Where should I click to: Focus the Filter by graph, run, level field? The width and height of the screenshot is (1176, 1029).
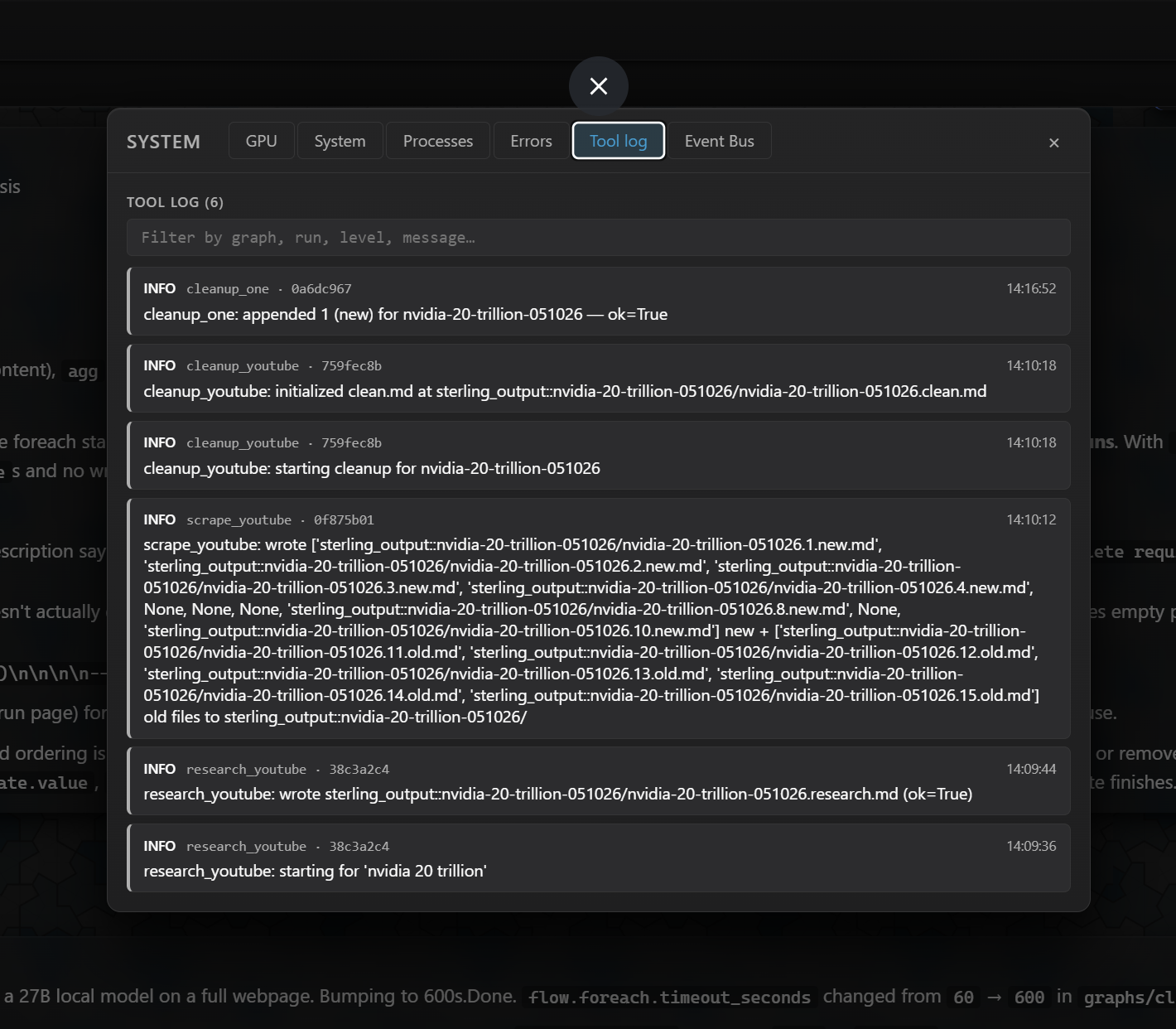tap(599, 238)
